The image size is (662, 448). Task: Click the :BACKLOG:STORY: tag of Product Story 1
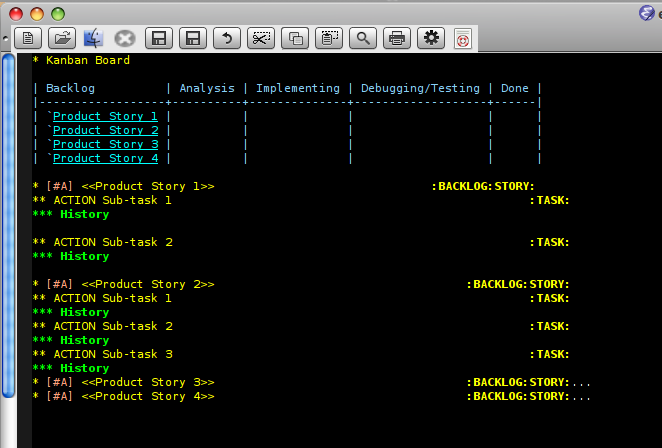pos(483,186)
